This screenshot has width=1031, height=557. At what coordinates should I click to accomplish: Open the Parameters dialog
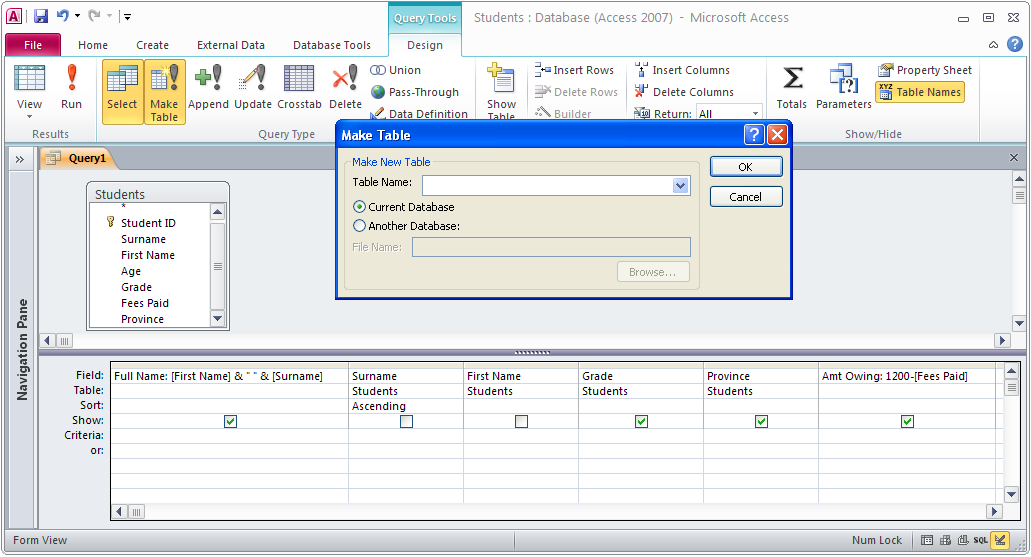(844, 87)
